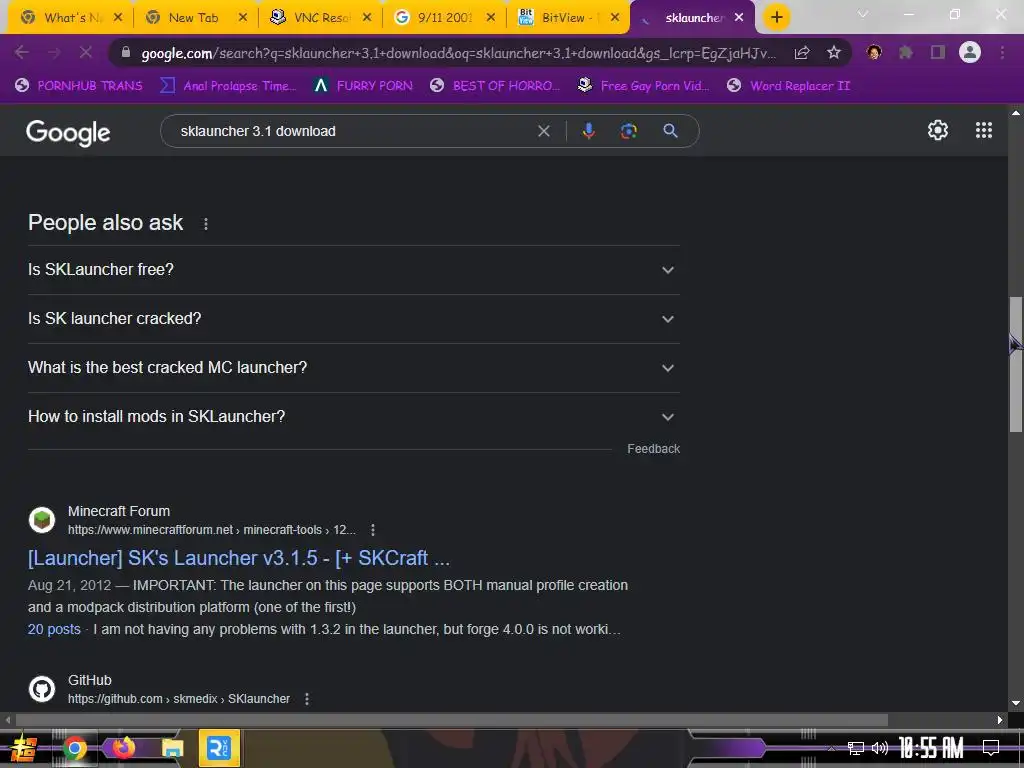Click the Feedback link

tap(653, 449)
